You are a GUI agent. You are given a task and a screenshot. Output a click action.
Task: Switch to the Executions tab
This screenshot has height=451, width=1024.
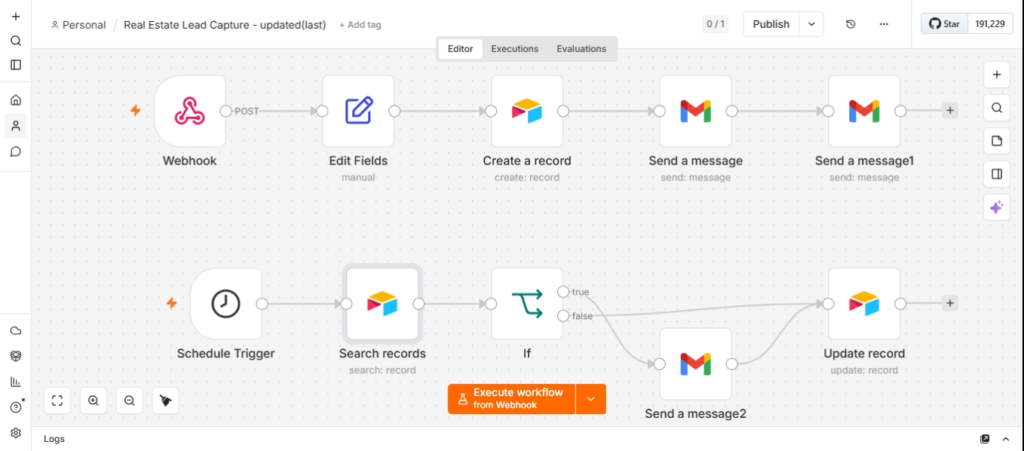[x=515, y=49]
